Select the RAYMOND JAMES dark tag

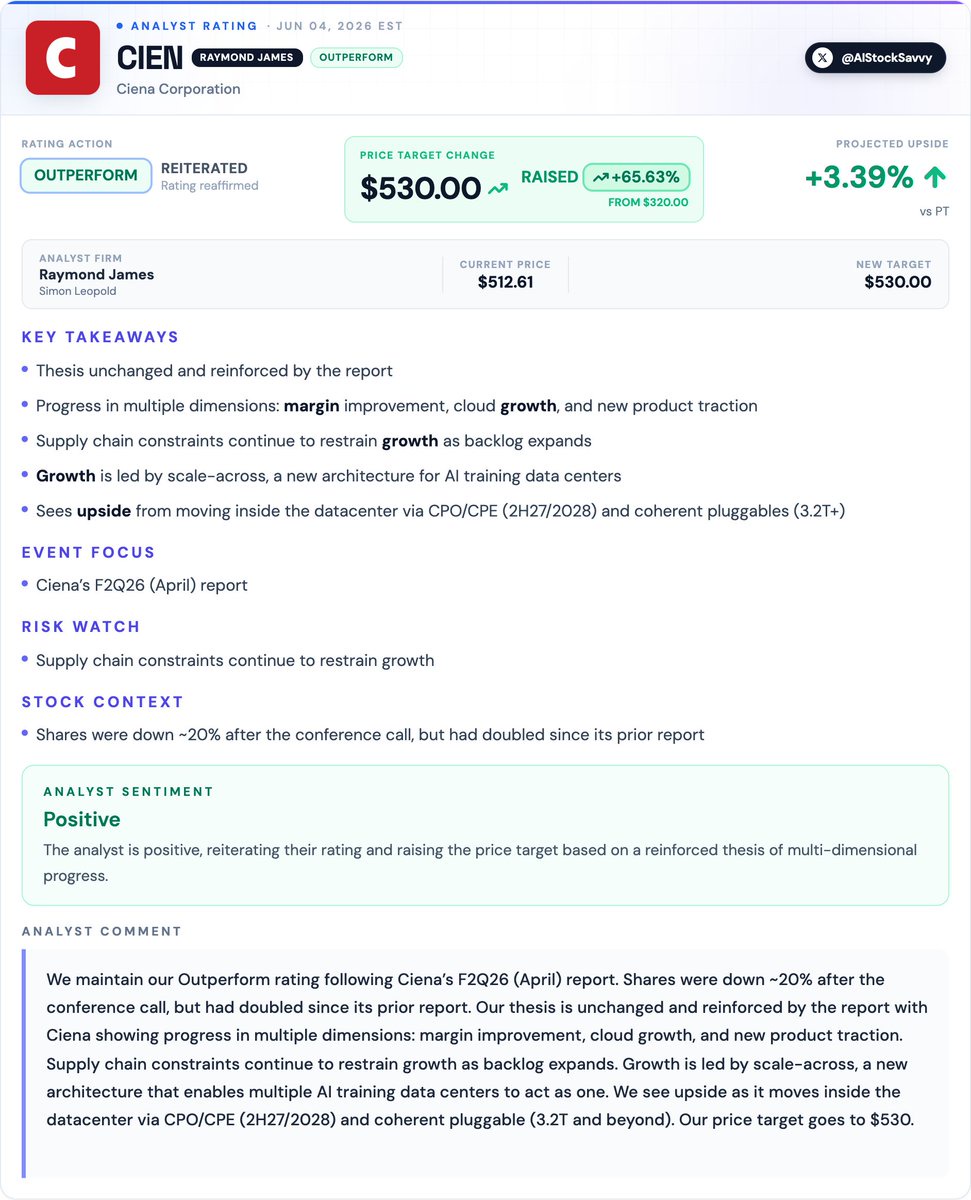247,57
